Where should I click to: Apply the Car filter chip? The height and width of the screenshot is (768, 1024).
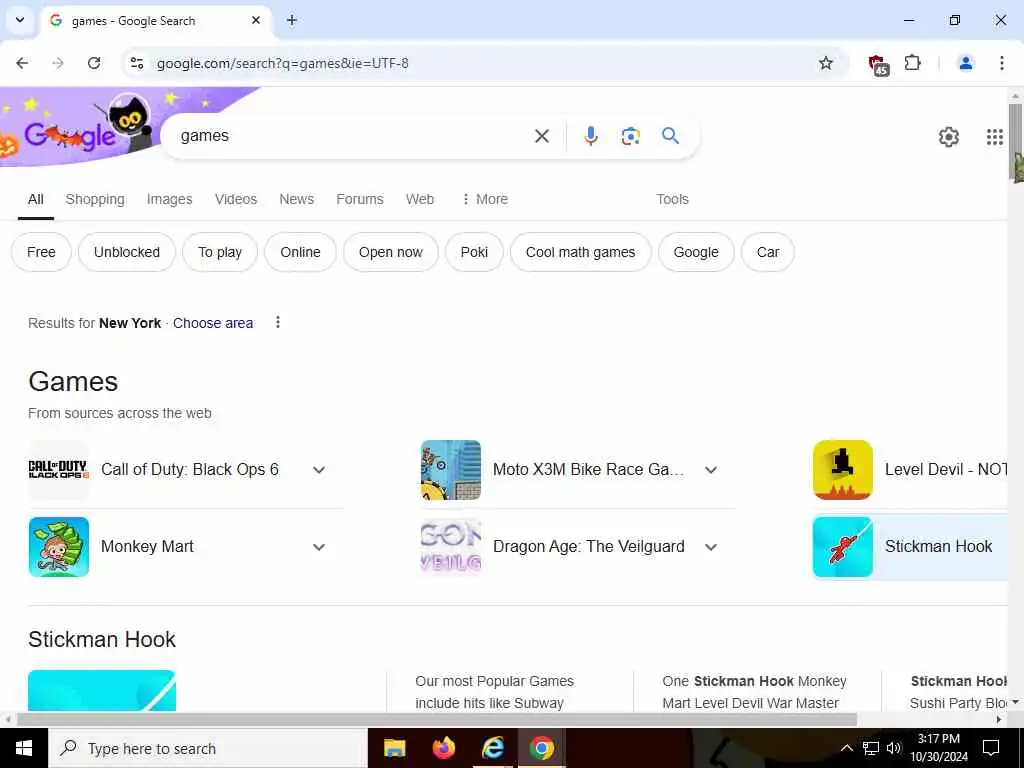[768, 252]
